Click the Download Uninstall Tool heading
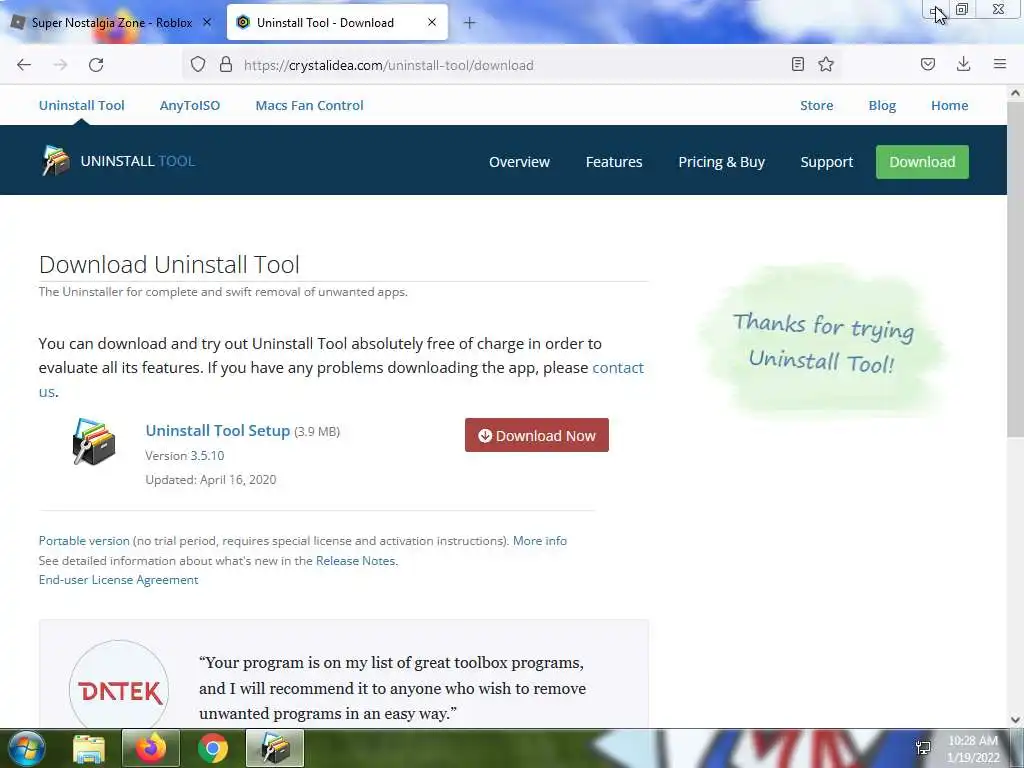Screen dimensions: 1024x768 [x=169, y=264]
